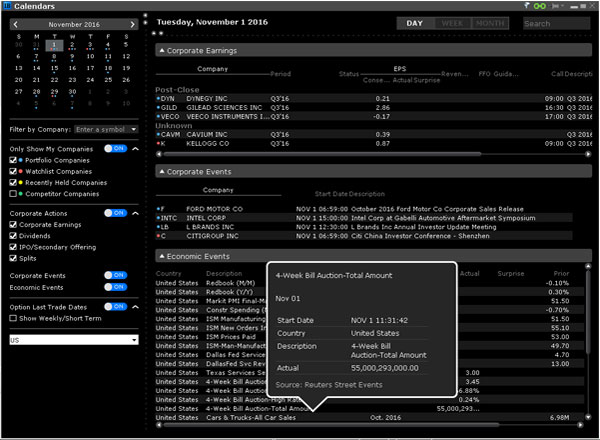Select November 2 in mini calendar
Screen dimensions: 600x440
tap(72, 45)
